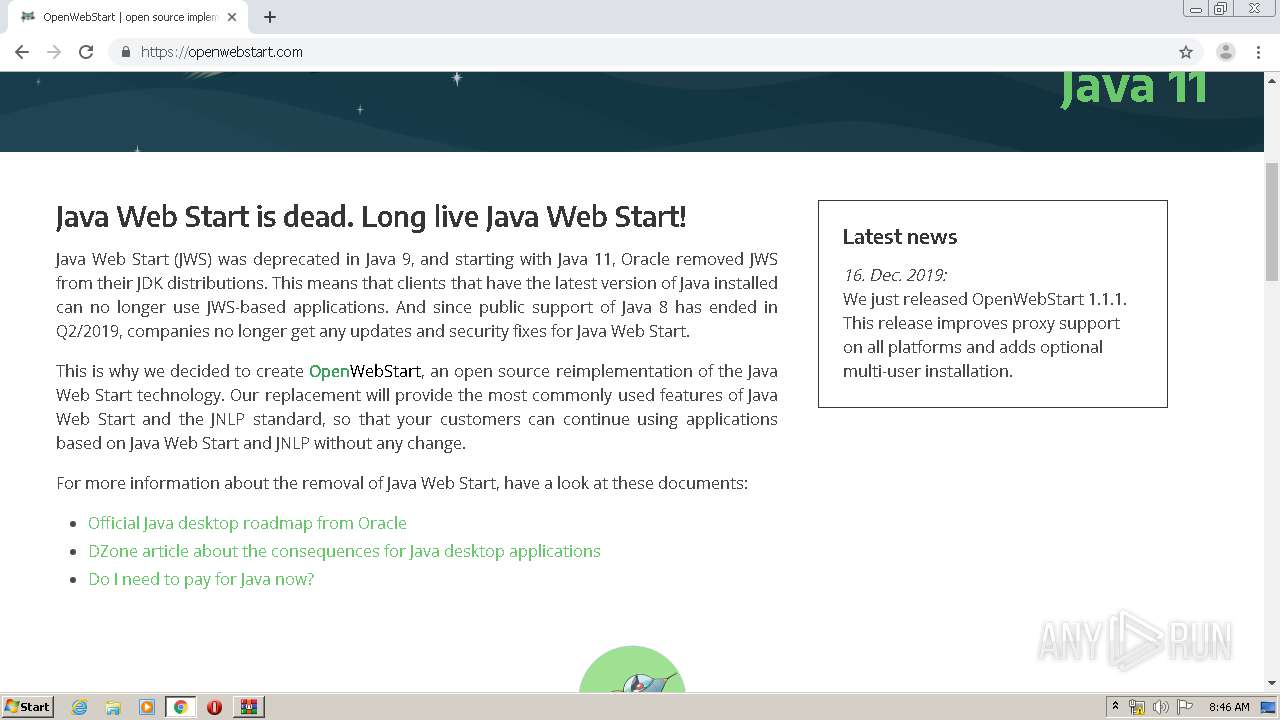
Task: Open 'Do I need to pay for Java now?' link
Action: [201, 579]
